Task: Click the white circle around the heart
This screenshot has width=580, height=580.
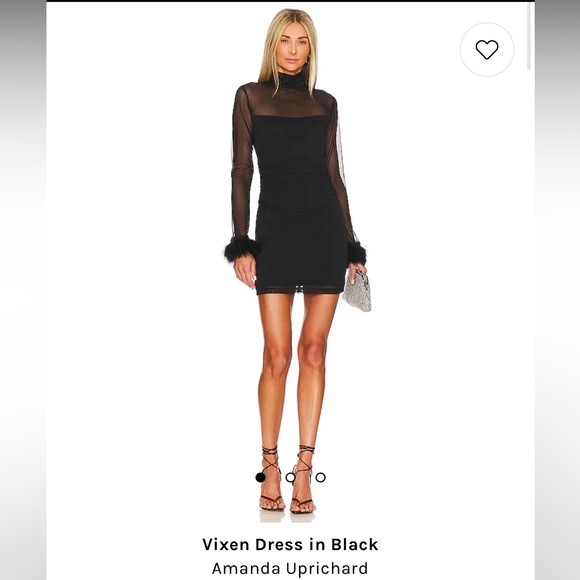Action: tap(486, 50)
